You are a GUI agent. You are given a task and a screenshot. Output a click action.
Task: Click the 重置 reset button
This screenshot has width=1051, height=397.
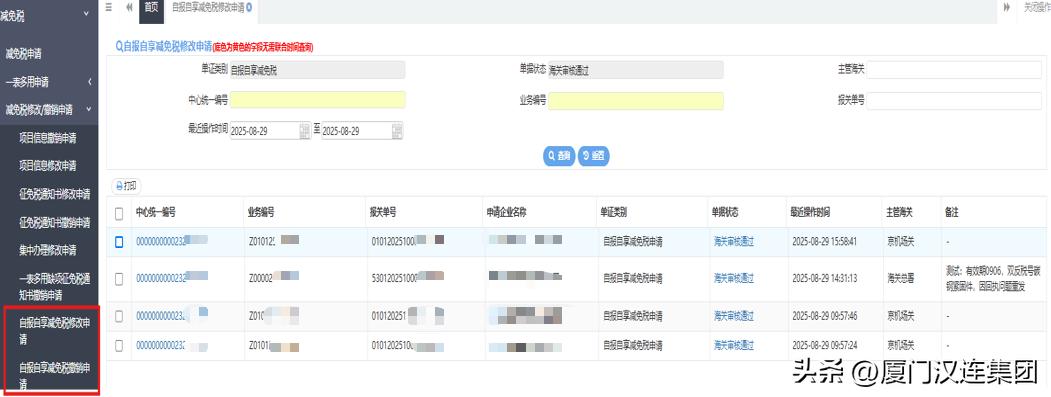click(x=594, y=156)
